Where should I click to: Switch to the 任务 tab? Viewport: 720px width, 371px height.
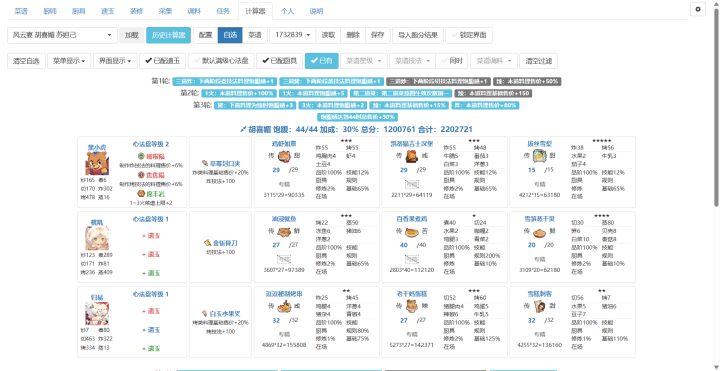(223, 11)
